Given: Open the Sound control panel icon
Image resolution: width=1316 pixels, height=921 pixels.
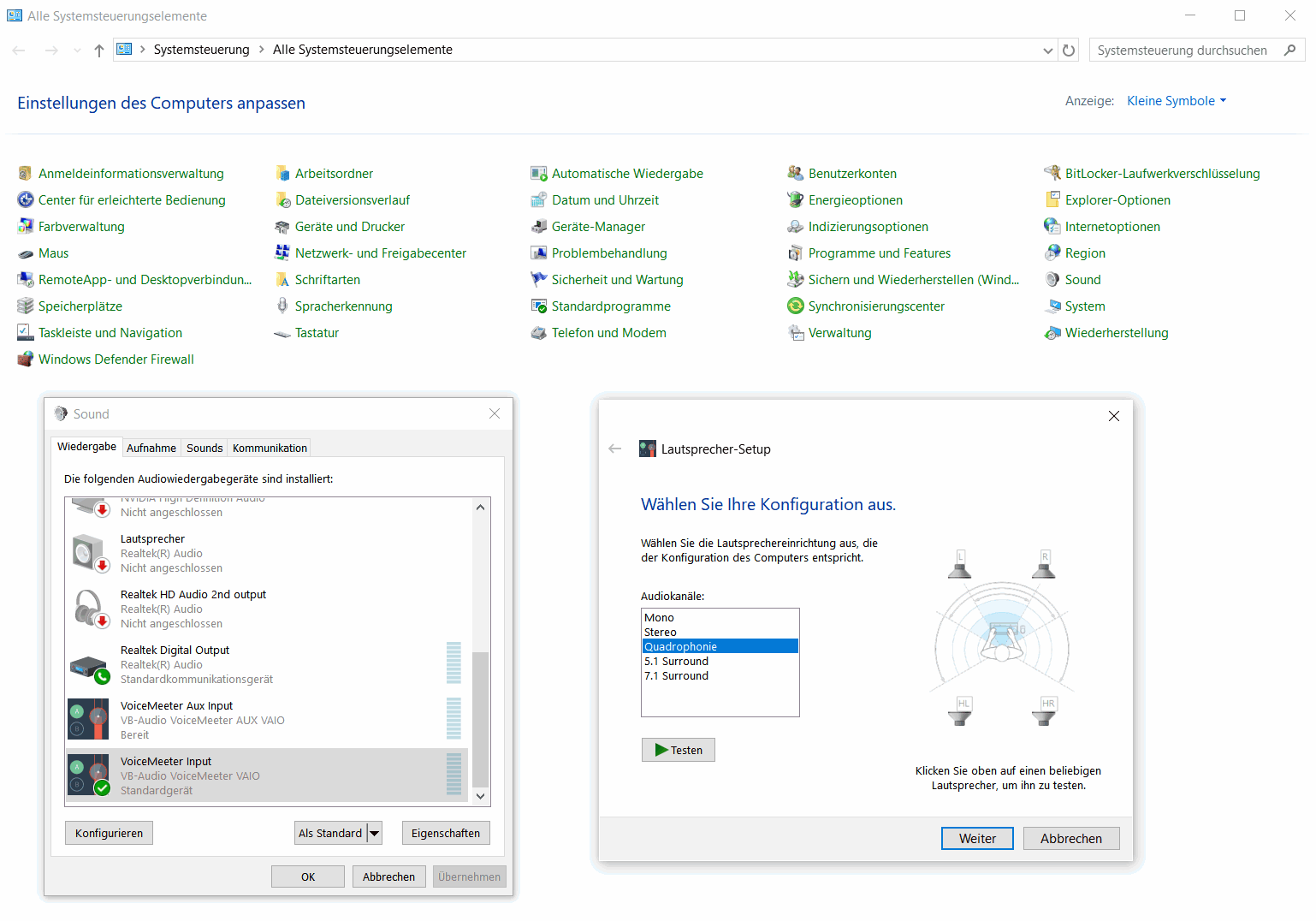Looking at the screenshot, I should pyautogui.click(x=1052, y=280).
